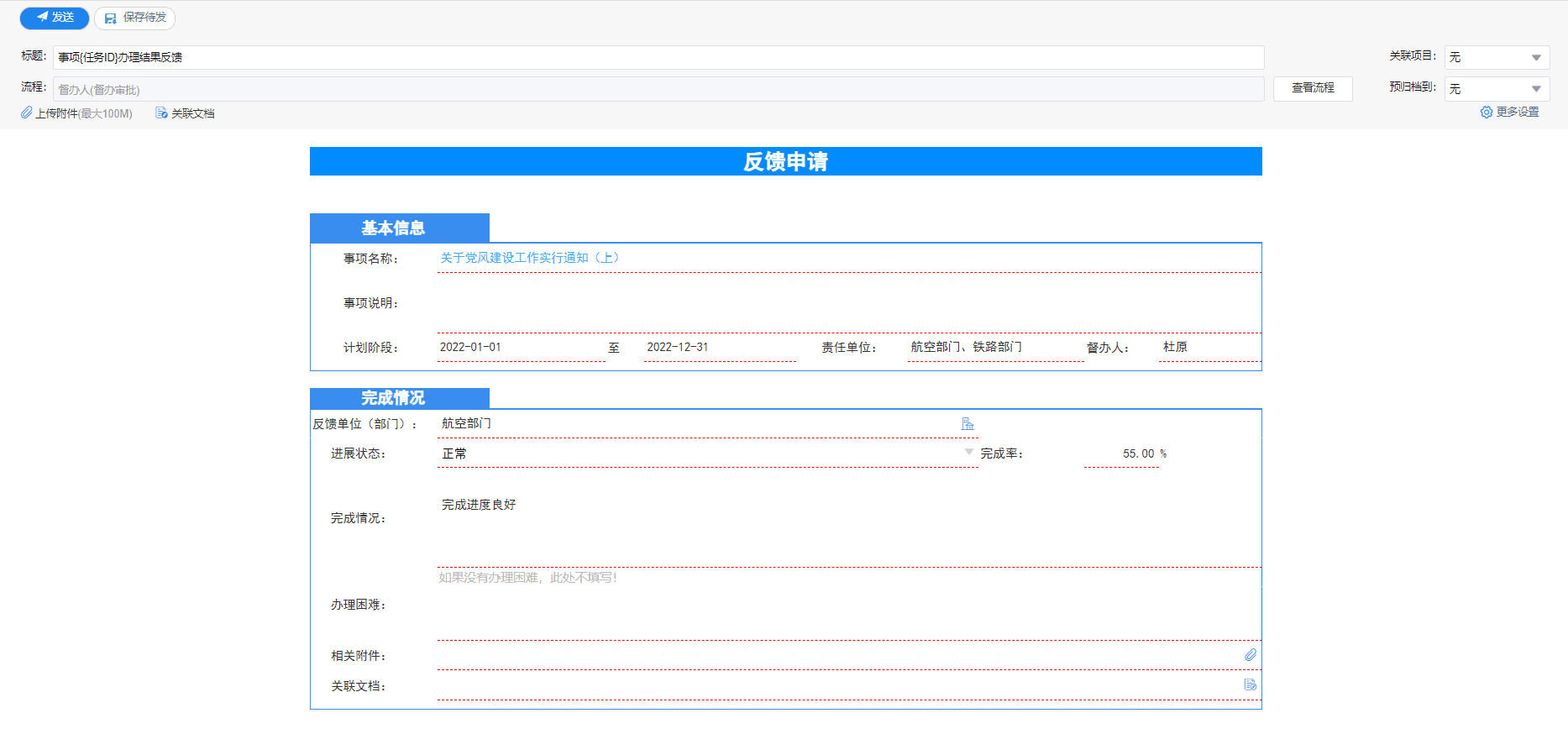This screenshot has width=1568, height=755.
Task: Click the 标题 input field
Action: [658, 57]
